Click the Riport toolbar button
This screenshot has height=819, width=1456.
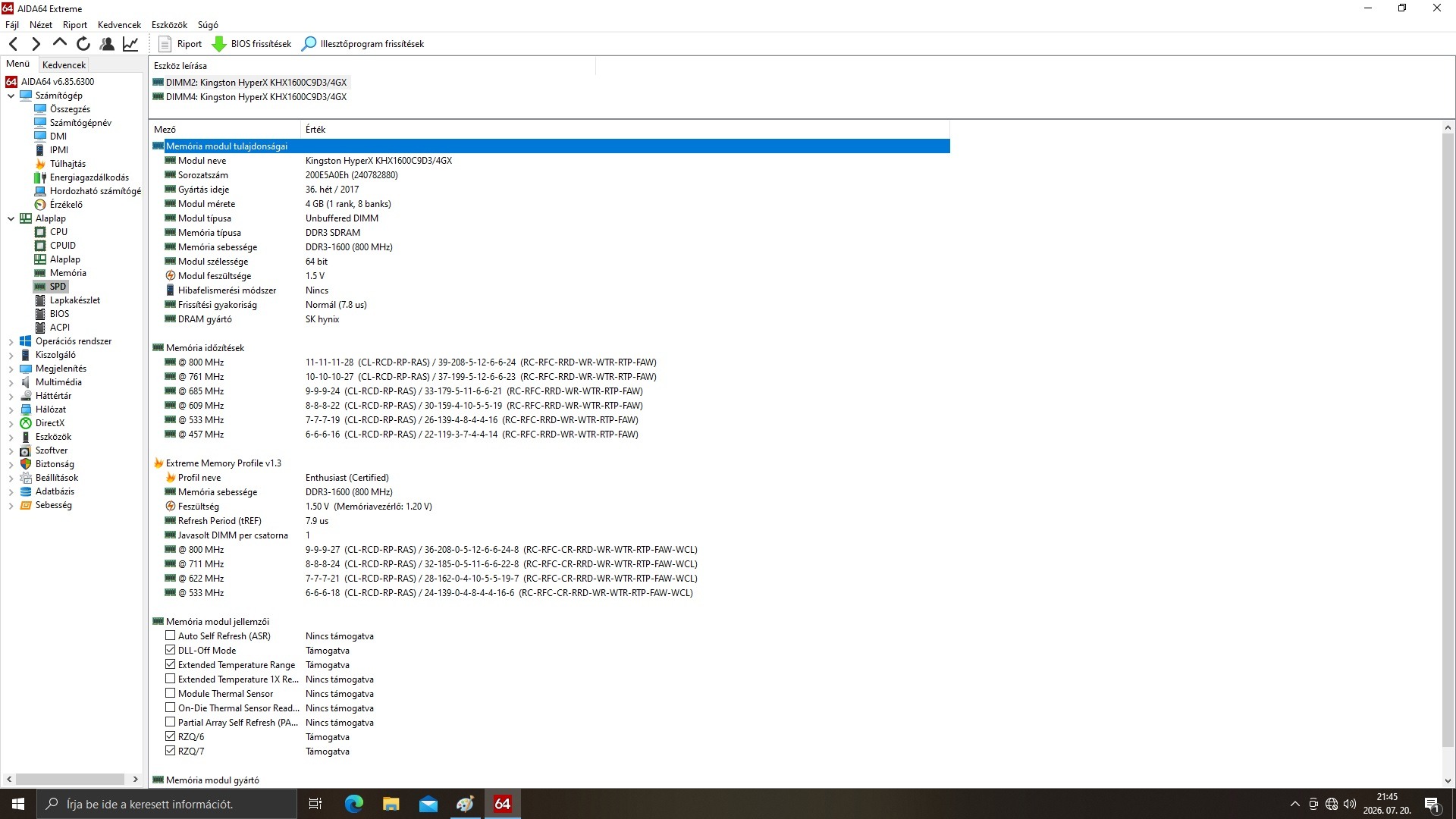pos(180,44)
